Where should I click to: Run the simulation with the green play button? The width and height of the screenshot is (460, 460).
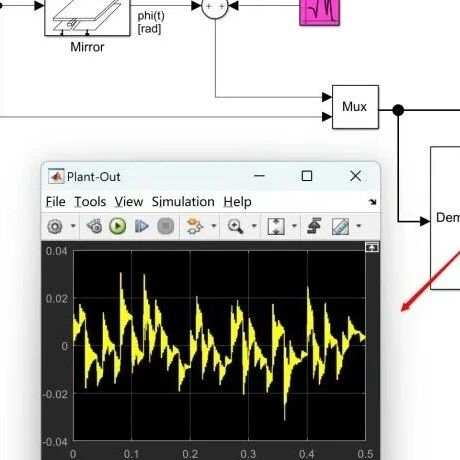[x=118, y=226]
